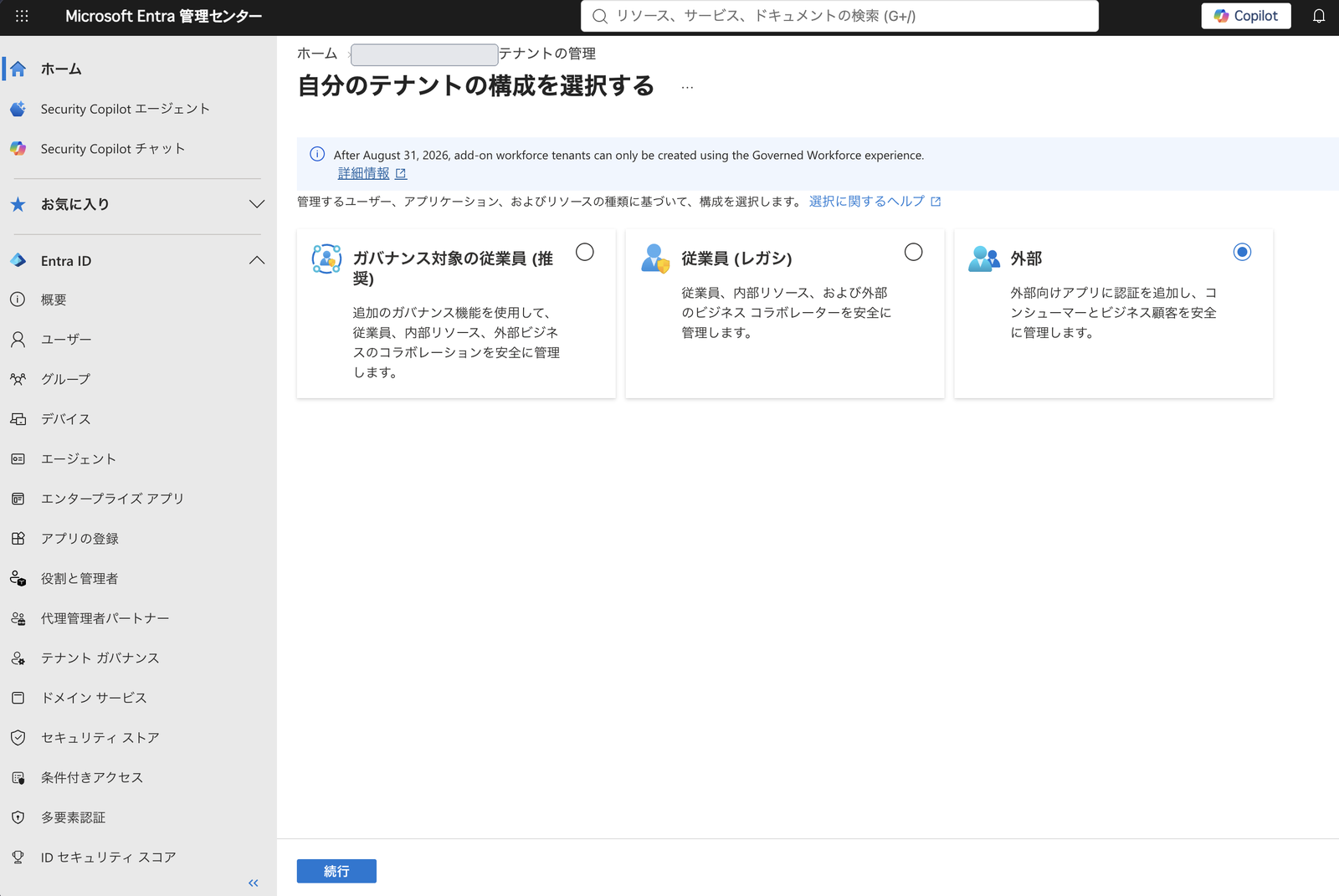The width and height of the screenshot is (1339, 896).
Task: Click the Microsoft Entra 管理センター title
Action: tap(164, 16)
